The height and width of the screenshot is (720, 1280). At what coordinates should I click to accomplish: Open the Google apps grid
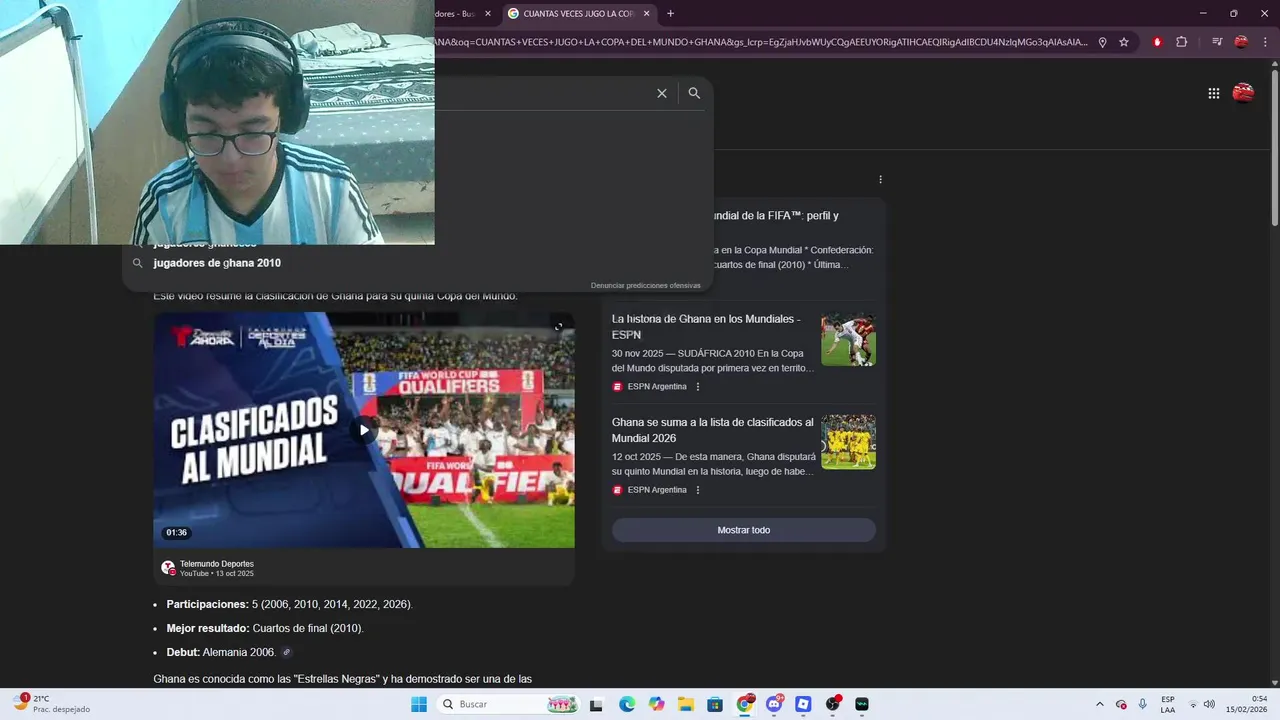(x=1213, y=93)
